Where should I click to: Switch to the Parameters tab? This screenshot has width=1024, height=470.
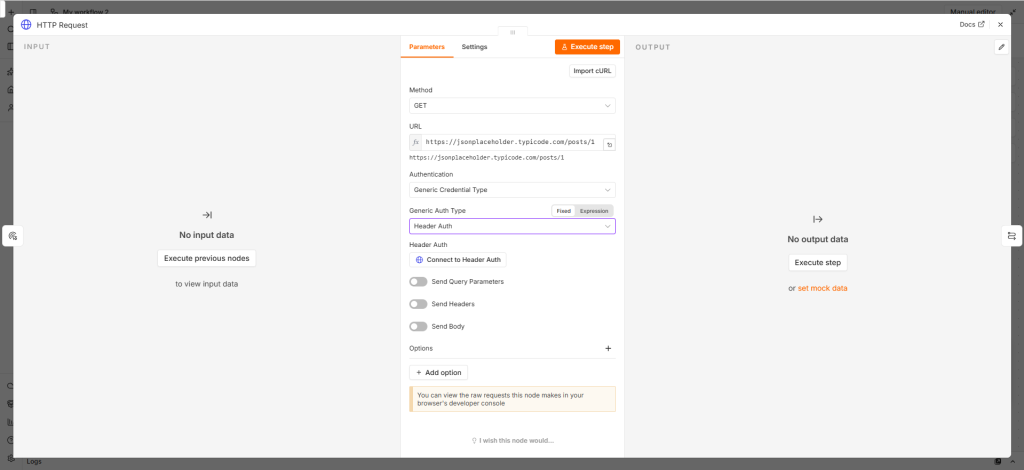[426, 47]
